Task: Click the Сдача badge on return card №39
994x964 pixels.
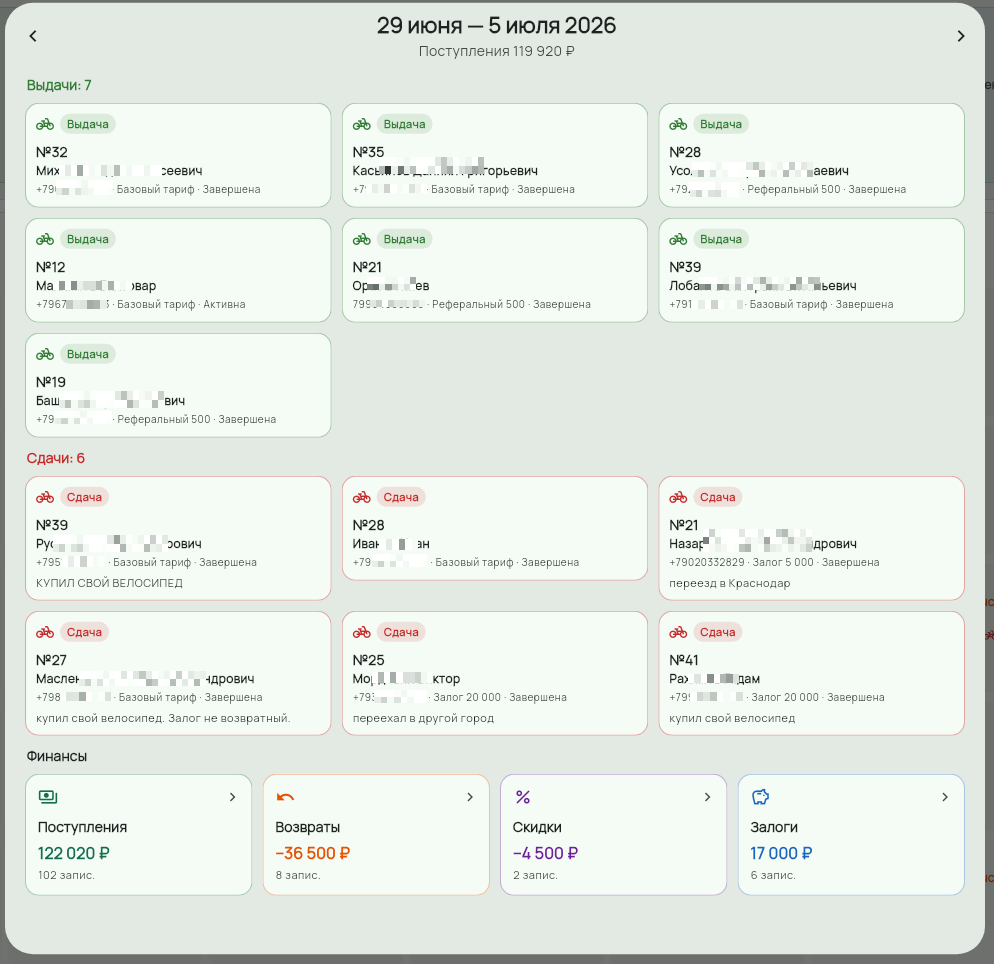Action: (84, 497)
